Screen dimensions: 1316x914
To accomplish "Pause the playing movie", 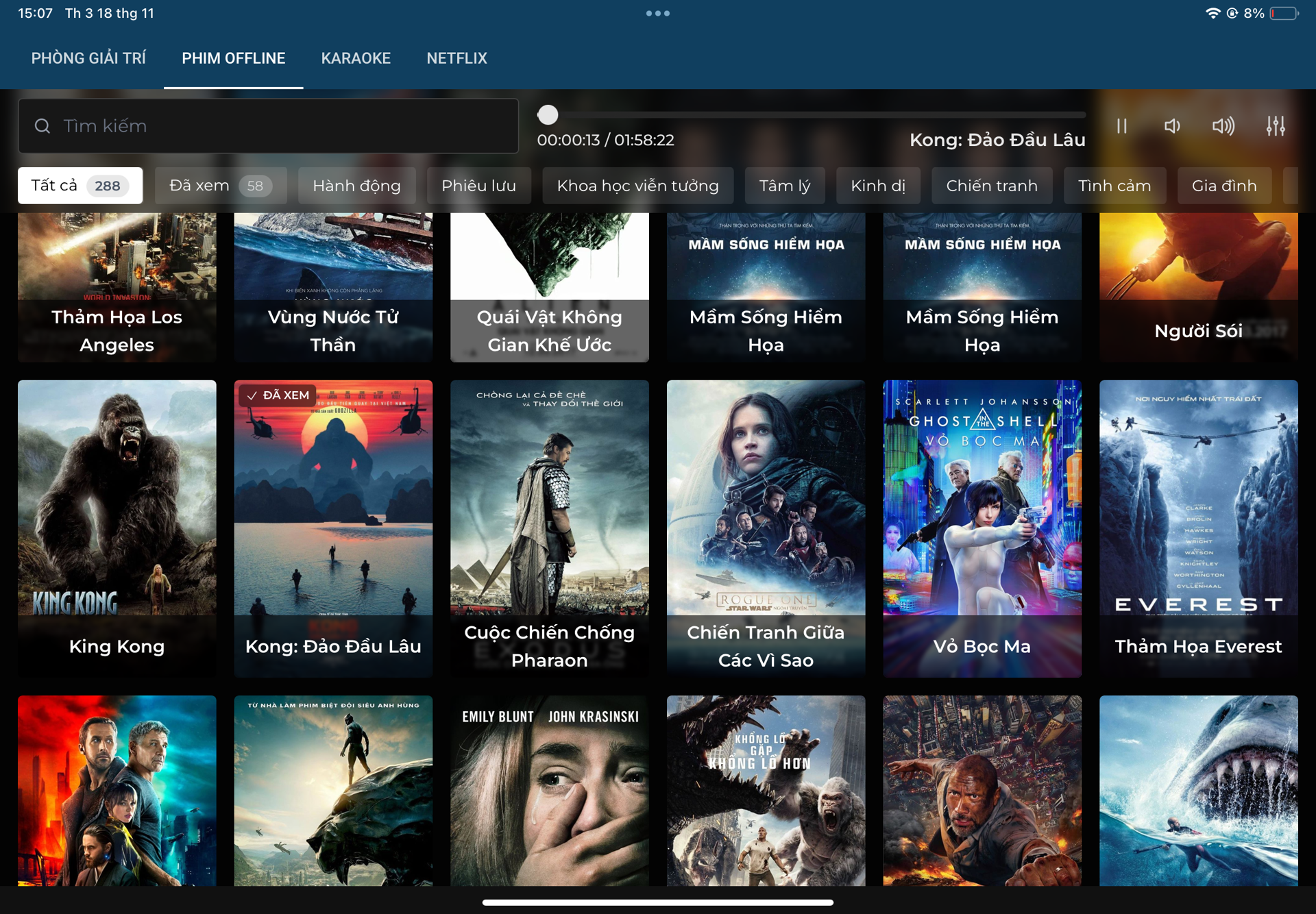I will (1121, 126).
